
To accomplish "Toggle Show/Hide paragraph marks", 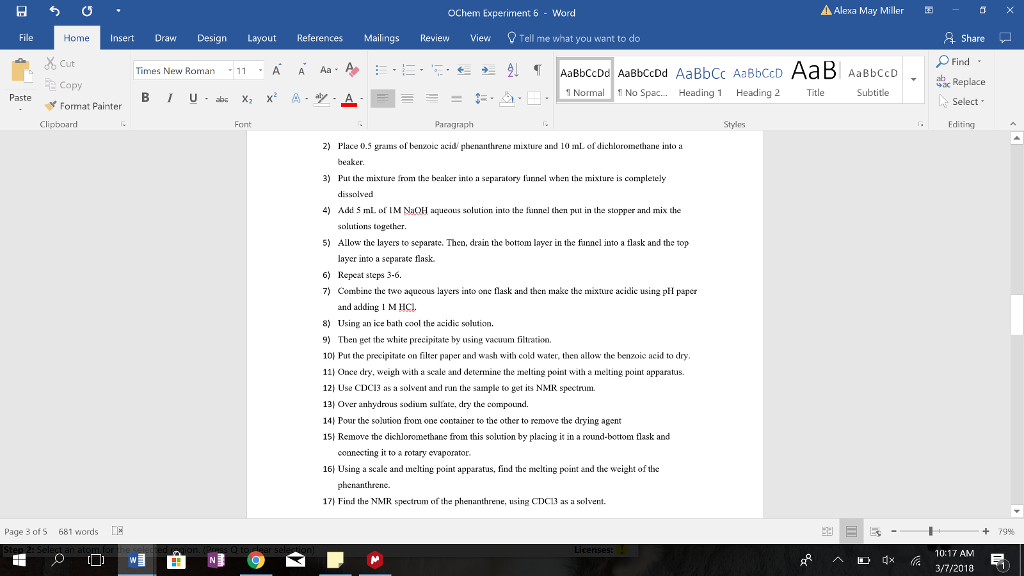I will [538, 70].
